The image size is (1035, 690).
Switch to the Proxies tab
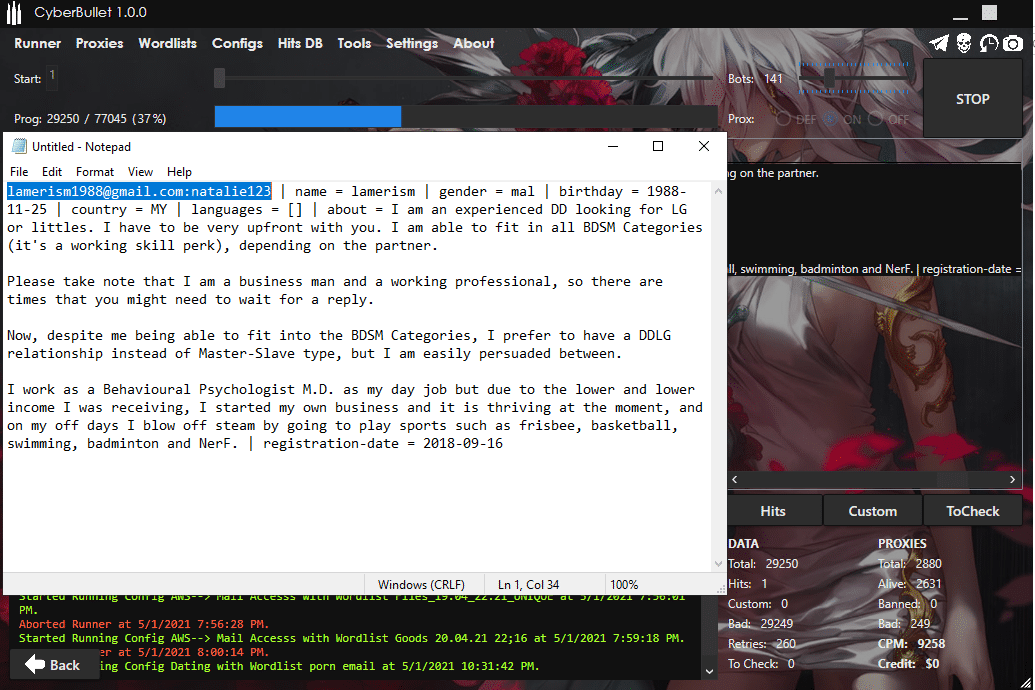tap(100, 44)
